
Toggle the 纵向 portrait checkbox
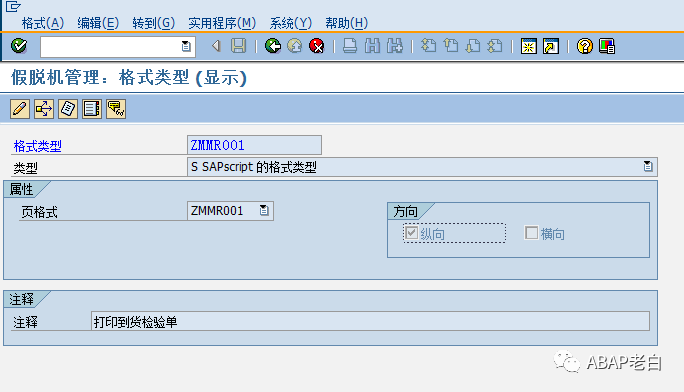coord(411,233)
